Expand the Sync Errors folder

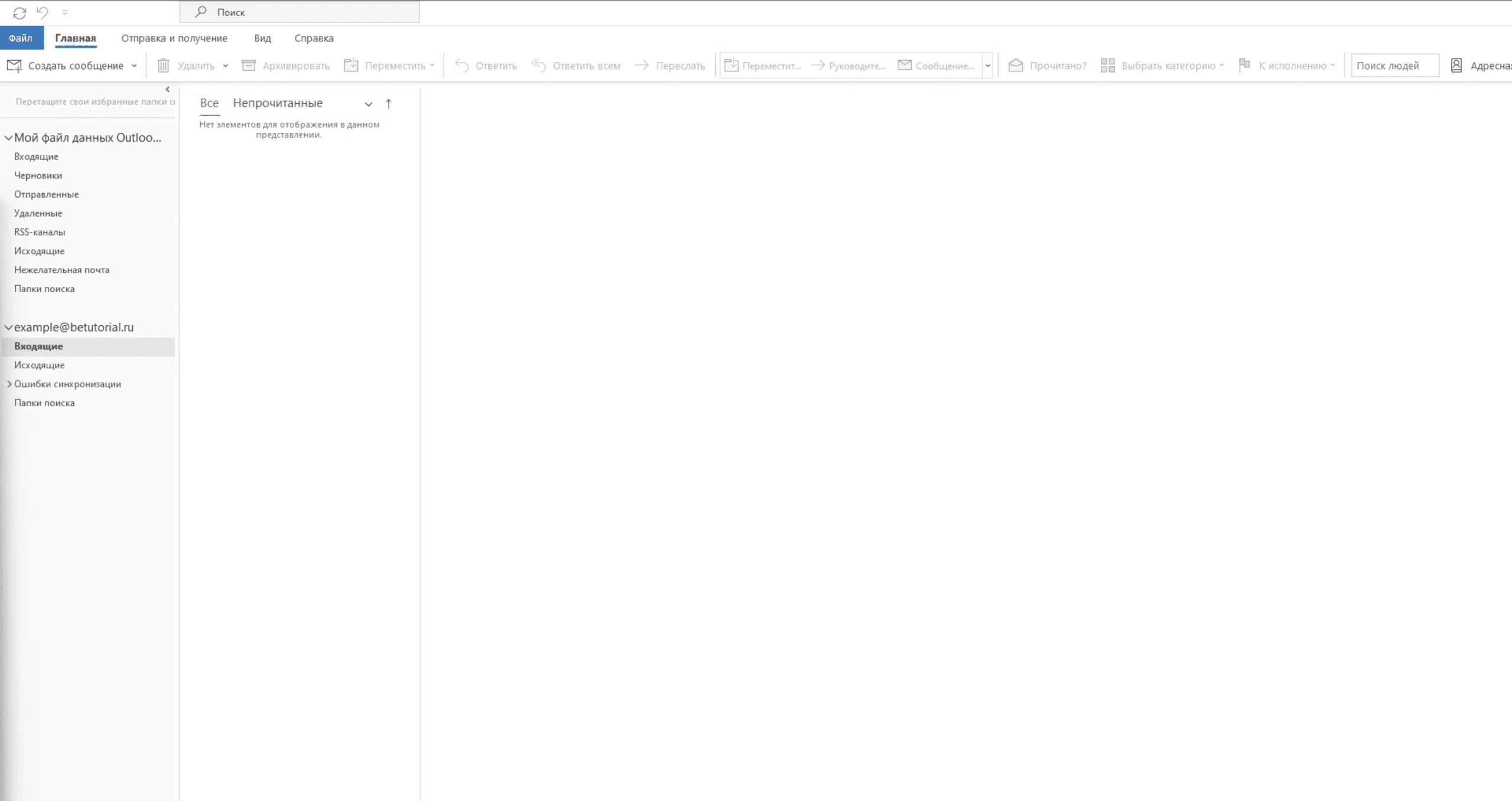(9, 384)
